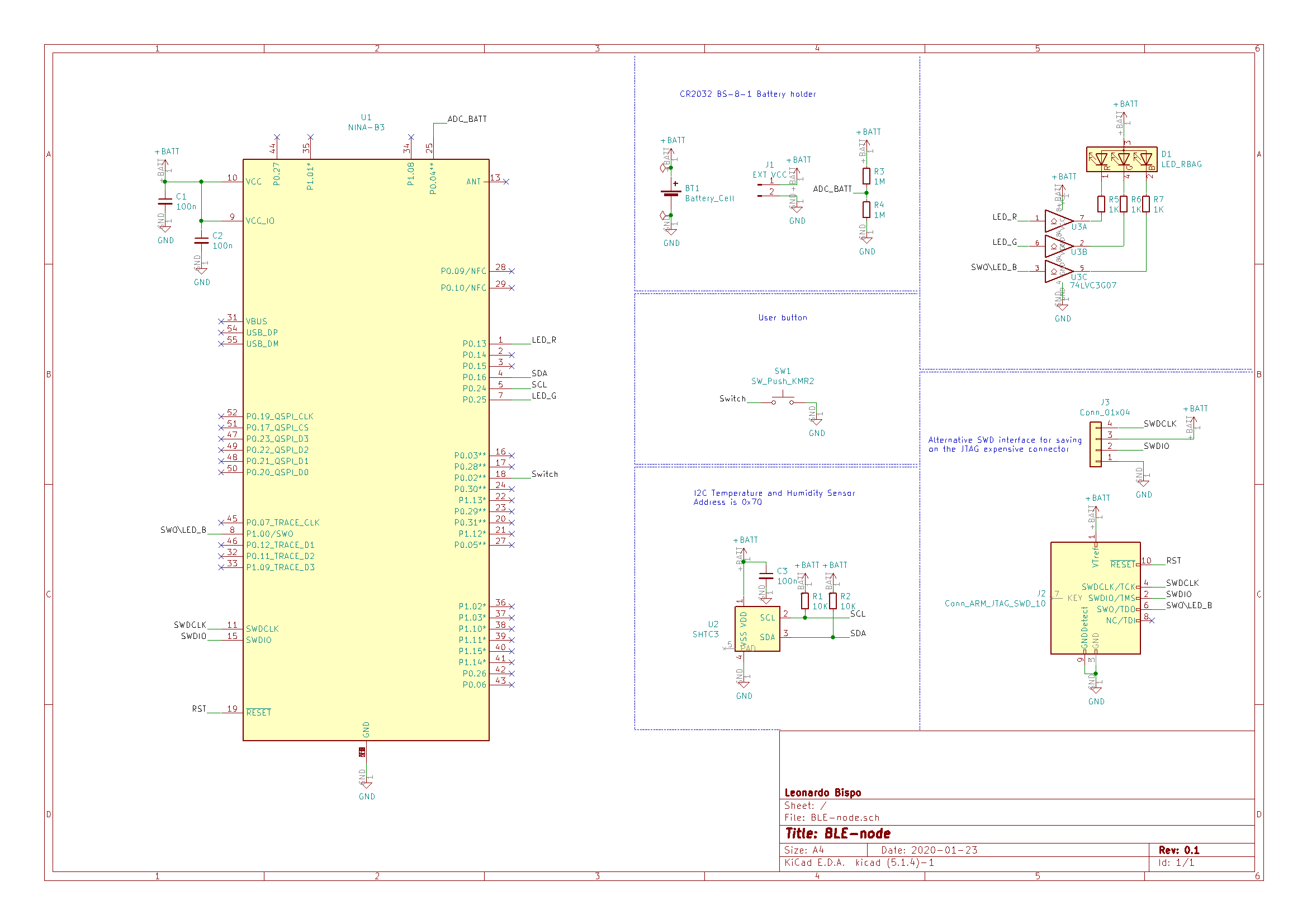Select the J2 JTAG SWD connector body
1307x924 pixels.
pyautogui.click(x=1095, y=598)
